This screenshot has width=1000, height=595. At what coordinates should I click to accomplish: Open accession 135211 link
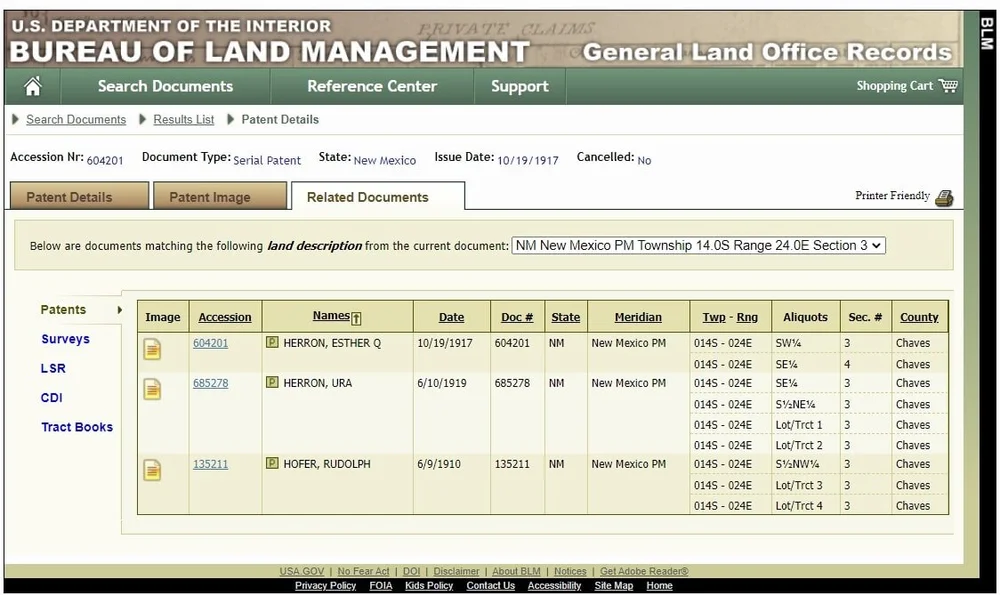(x=210, y=464)
